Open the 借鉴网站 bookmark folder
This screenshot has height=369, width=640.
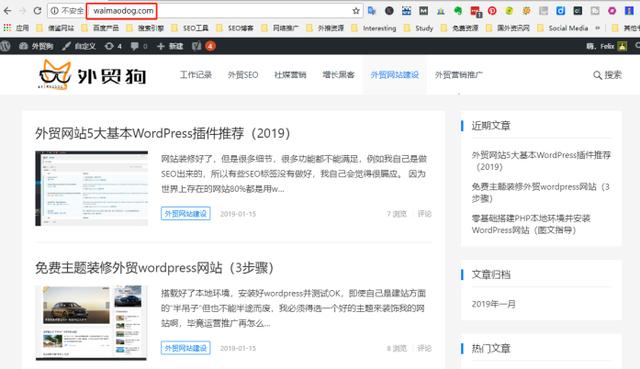[55, 28]
